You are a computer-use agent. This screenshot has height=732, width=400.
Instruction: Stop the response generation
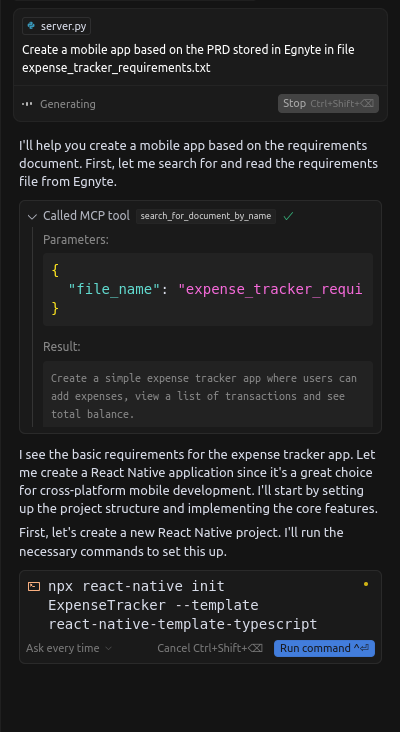tap(328, 104)
